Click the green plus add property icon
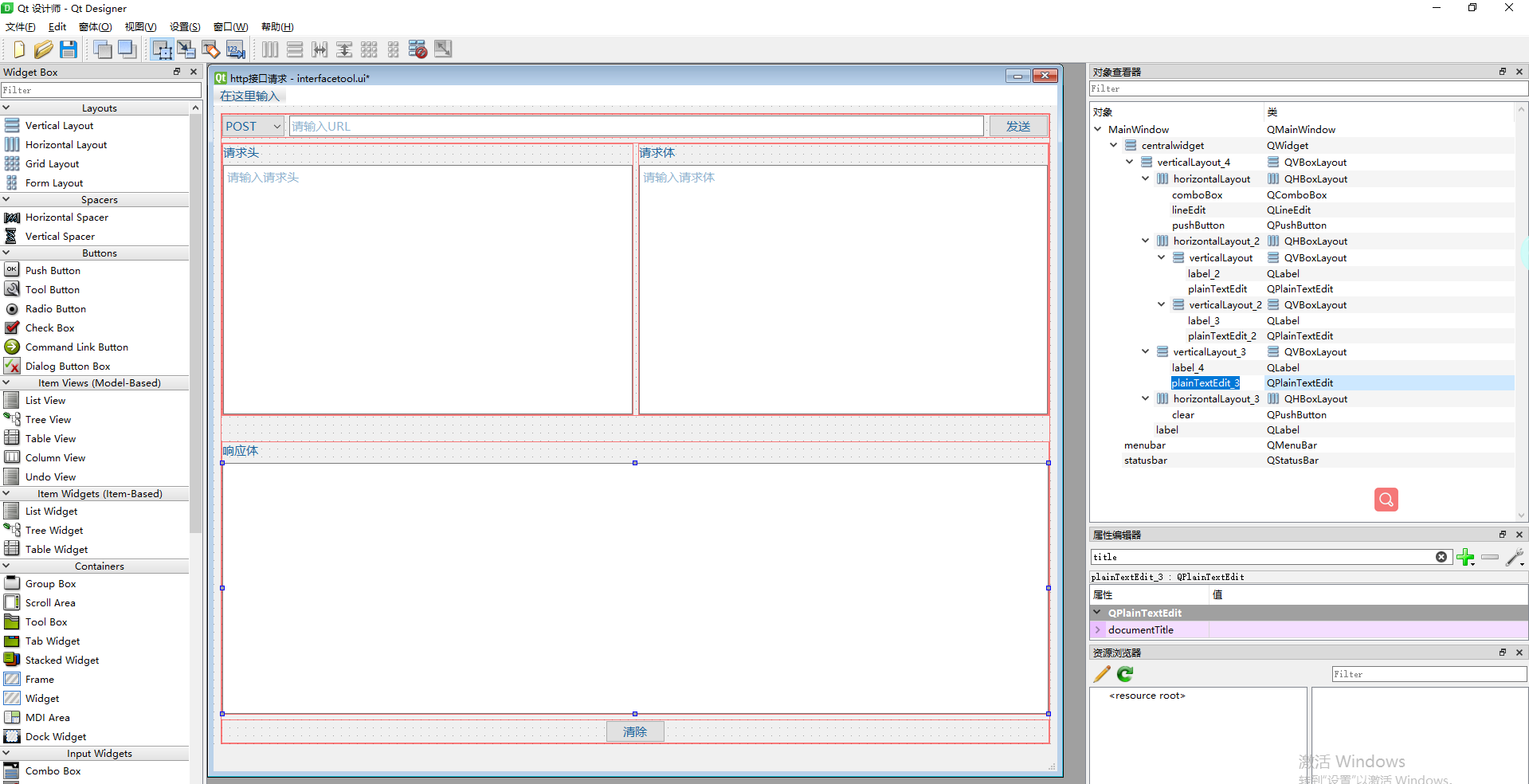 coord(1465,557)
